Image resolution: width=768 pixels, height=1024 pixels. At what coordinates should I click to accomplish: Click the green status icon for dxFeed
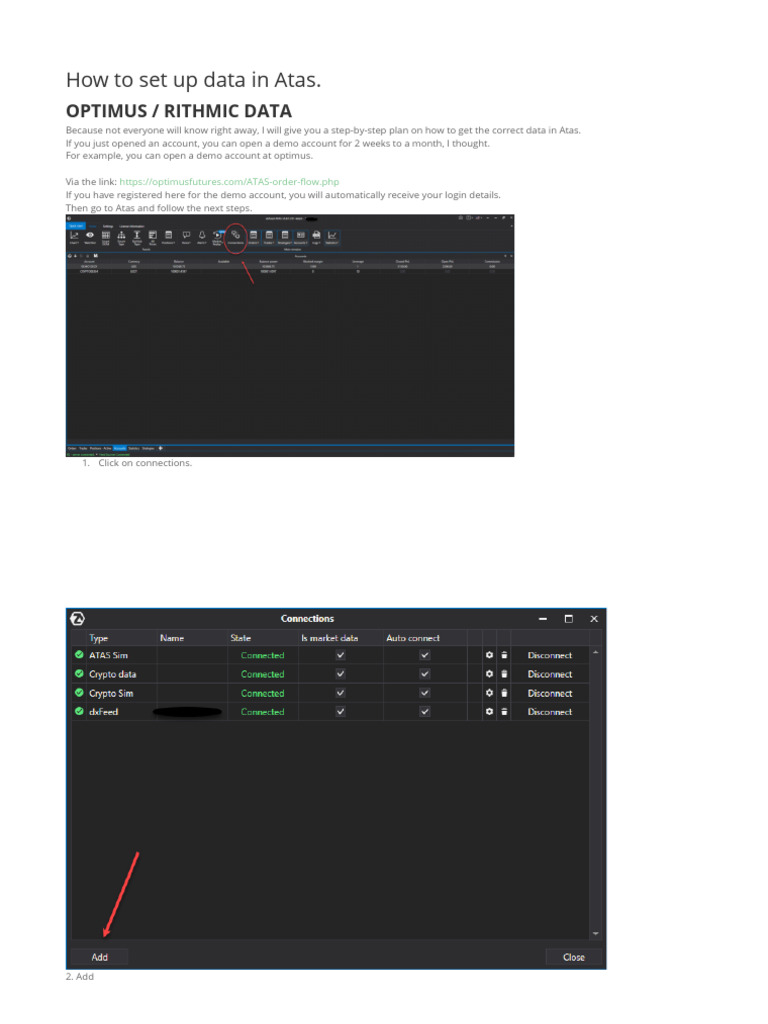(x=79, y=711)
